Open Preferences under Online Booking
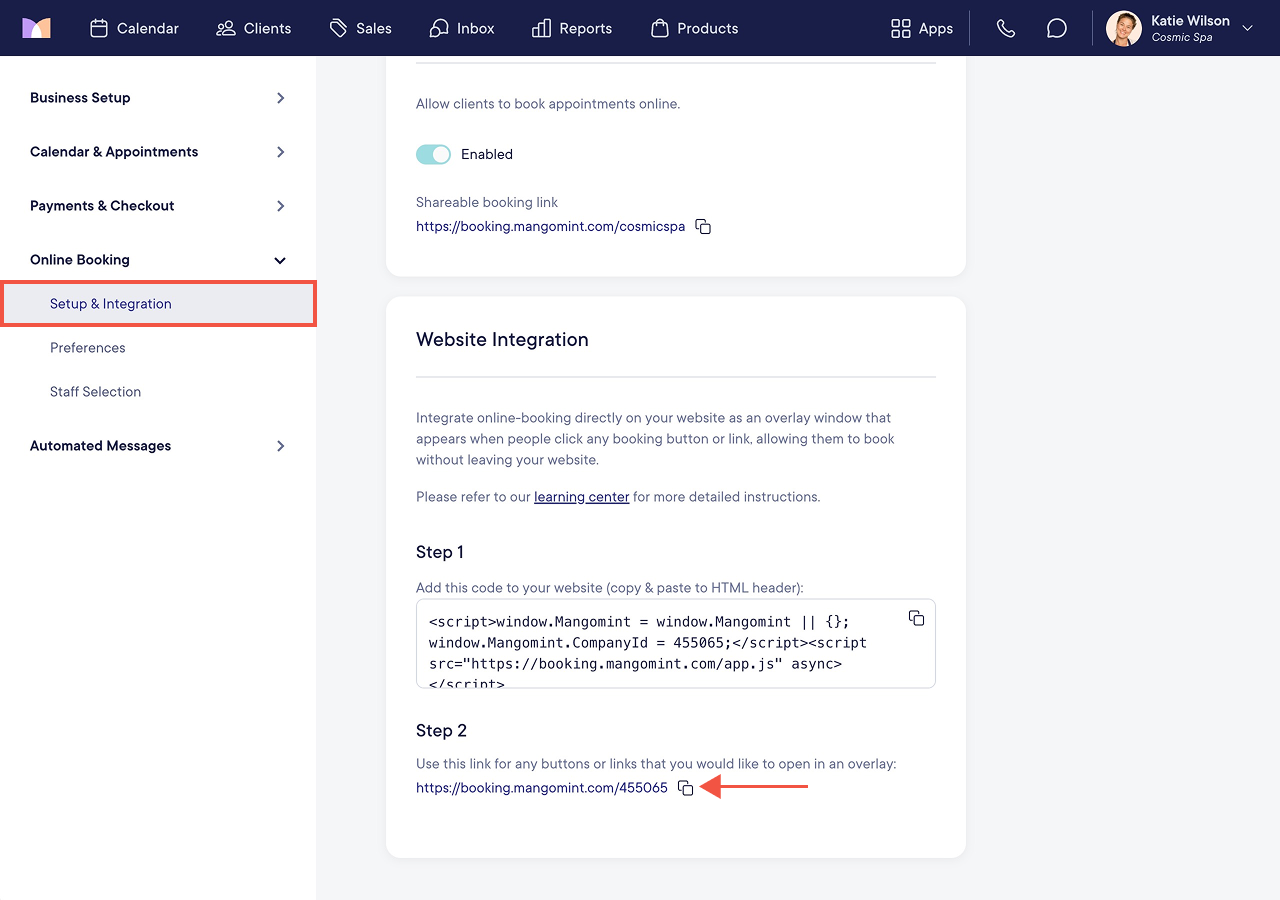 (x=88, y=348)
